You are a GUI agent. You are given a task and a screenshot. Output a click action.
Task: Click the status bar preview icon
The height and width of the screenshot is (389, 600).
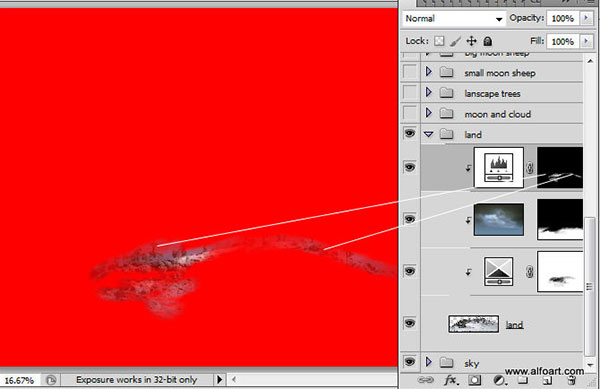51,380
